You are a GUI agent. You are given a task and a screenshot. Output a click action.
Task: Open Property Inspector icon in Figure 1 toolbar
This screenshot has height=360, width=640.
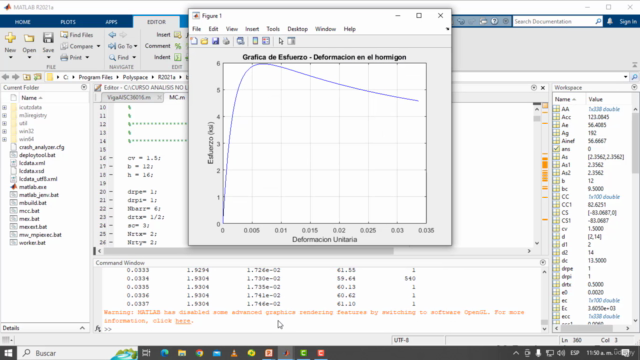291,41
